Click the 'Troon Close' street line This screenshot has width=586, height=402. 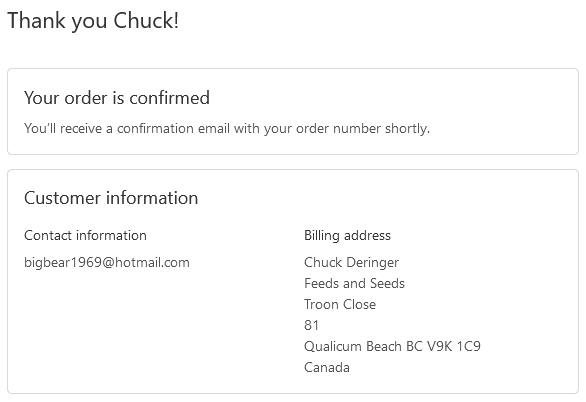click(340, 304)
